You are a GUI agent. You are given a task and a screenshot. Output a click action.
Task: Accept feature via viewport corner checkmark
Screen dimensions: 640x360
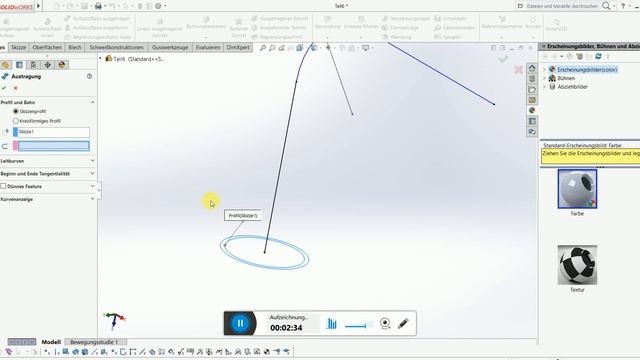[x=503, y=59]
